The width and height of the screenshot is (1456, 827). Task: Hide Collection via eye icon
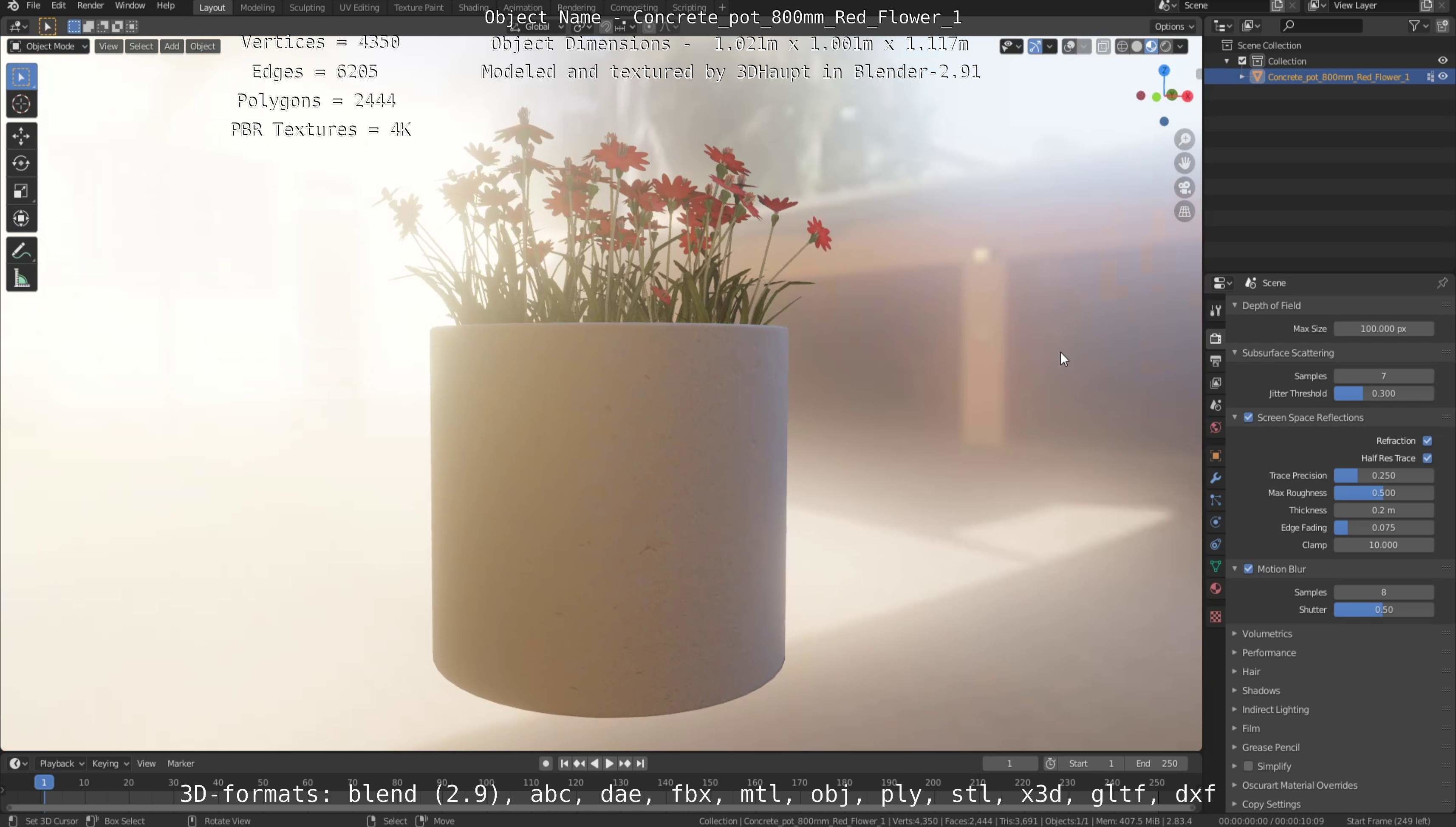pos(1443,61)
